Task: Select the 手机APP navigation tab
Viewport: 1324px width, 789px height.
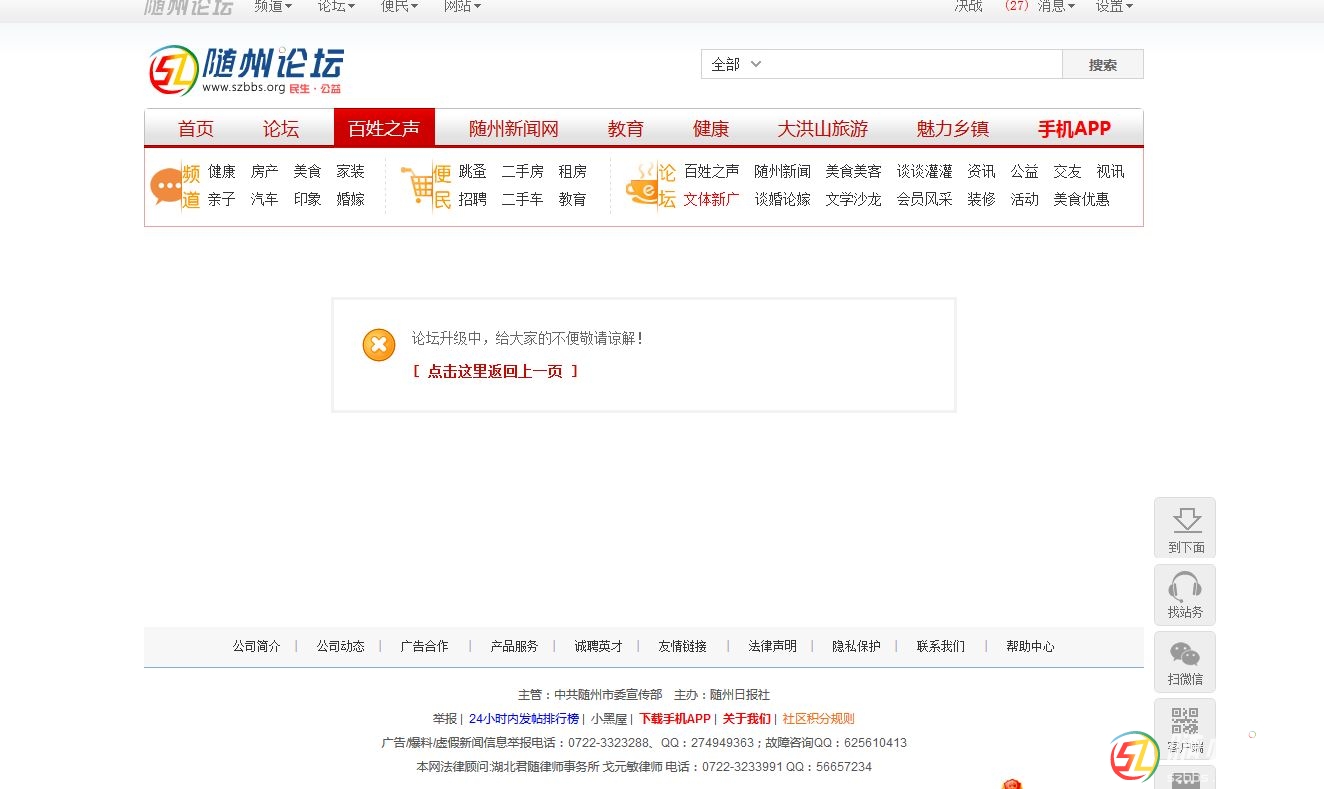Action: coord(1074,129)
